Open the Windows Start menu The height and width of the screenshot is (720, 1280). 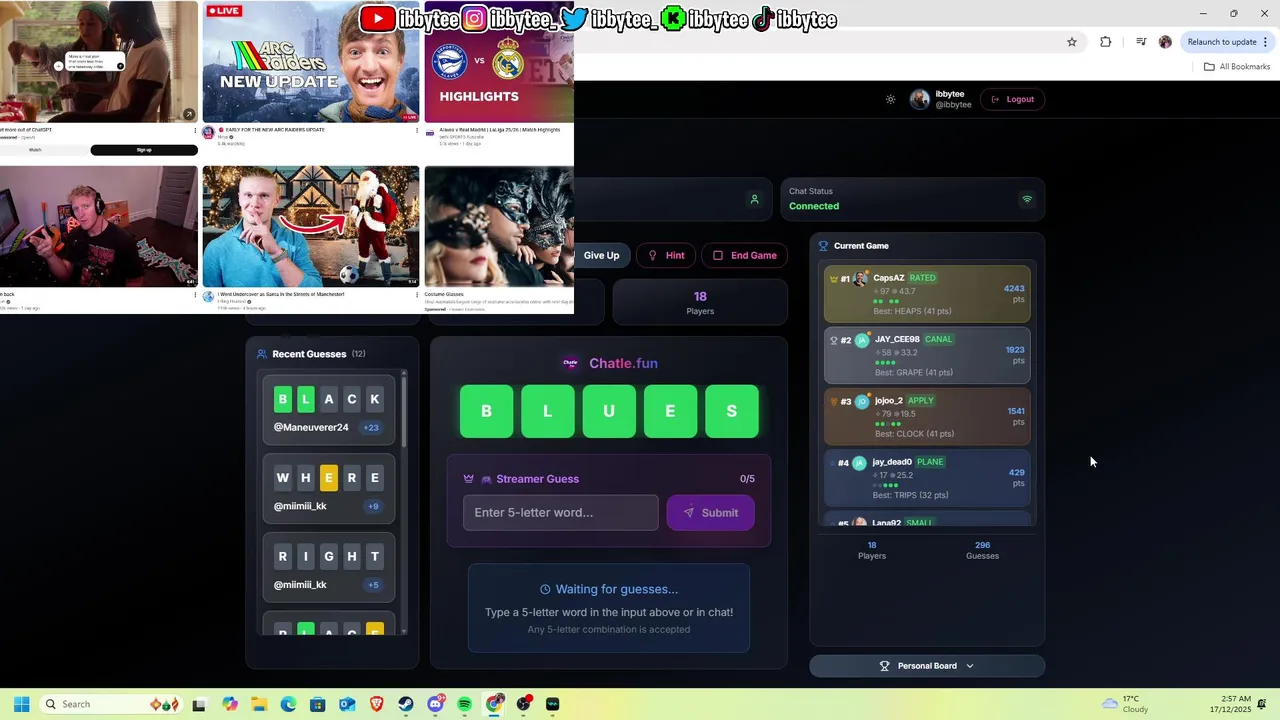tap(21, 704)
